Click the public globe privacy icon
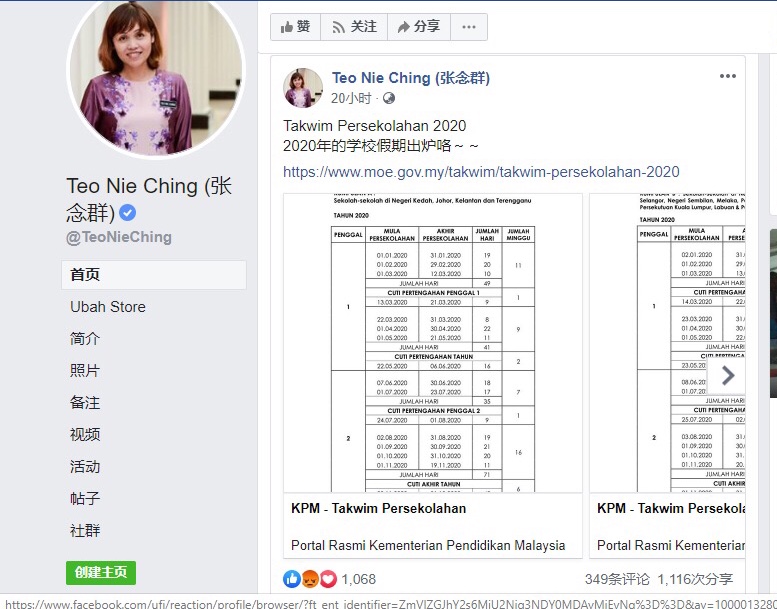Viewport: 777px width, 609px height. [389, 98]
